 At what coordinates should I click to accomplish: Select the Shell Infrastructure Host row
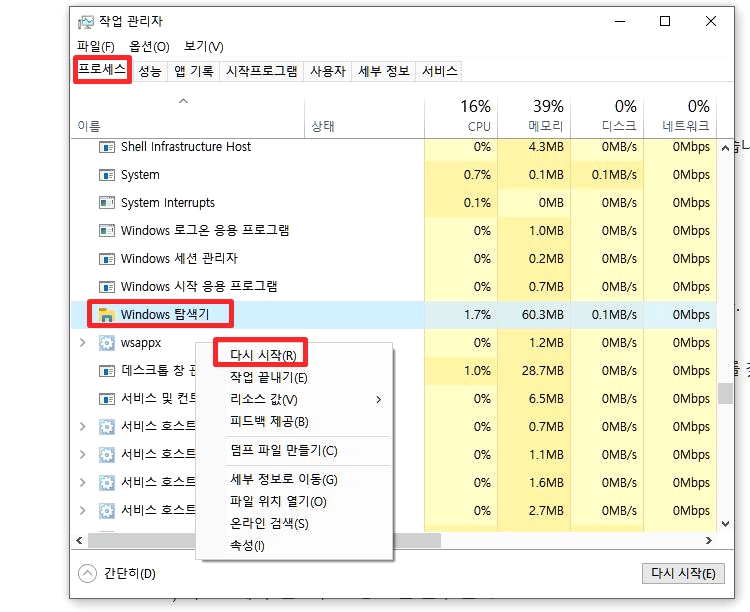pyautogui.click(x=393, y=147)
